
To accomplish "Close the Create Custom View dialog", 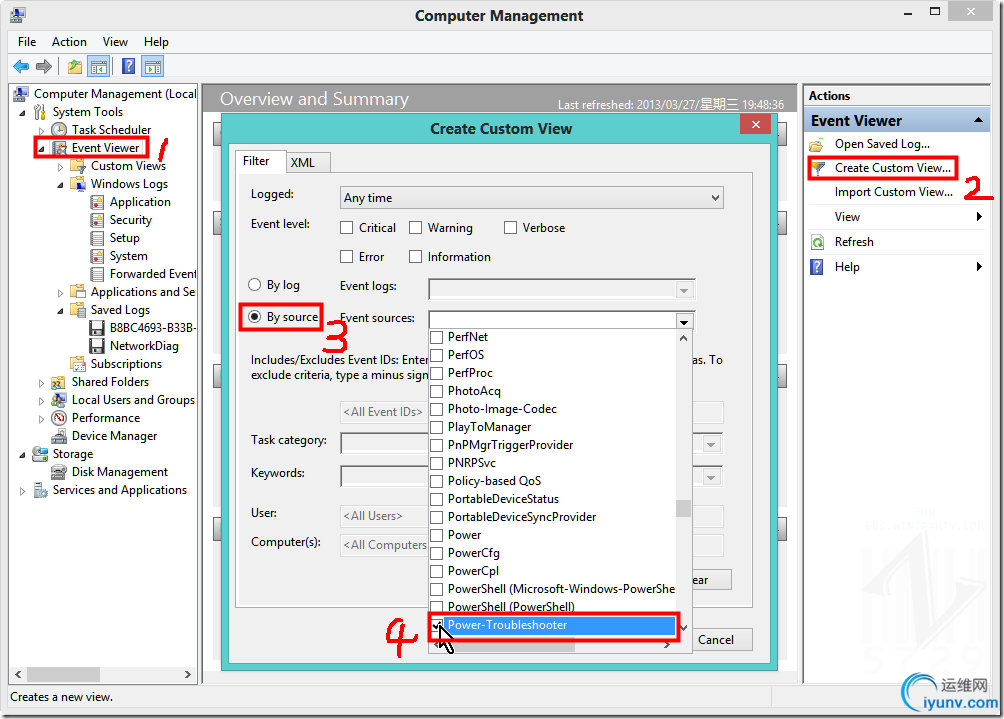I will coord(756,124).
